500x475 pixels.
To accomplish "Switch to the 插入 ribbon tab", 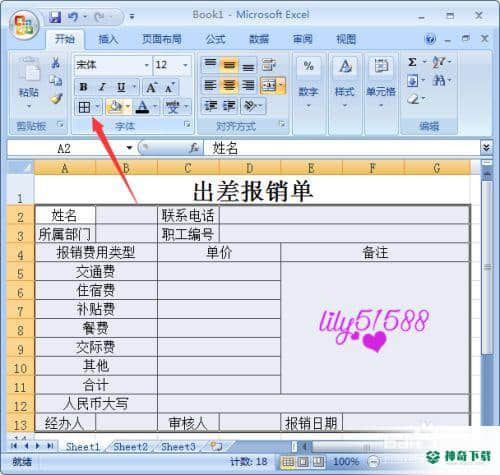I will coord(108,39).
